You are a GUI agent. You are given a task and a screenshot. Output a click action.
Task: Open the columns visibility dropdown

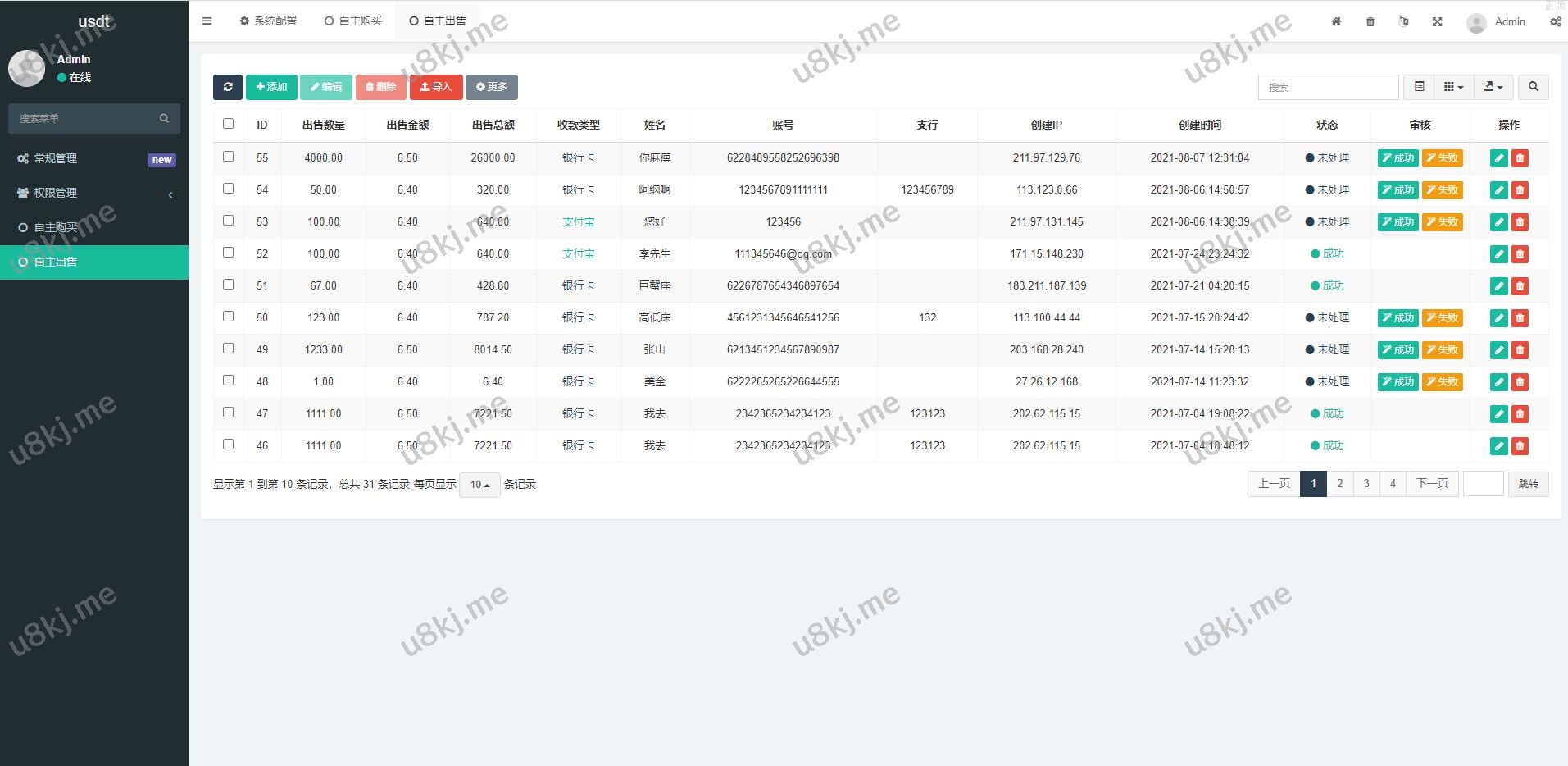(1452, 87)
